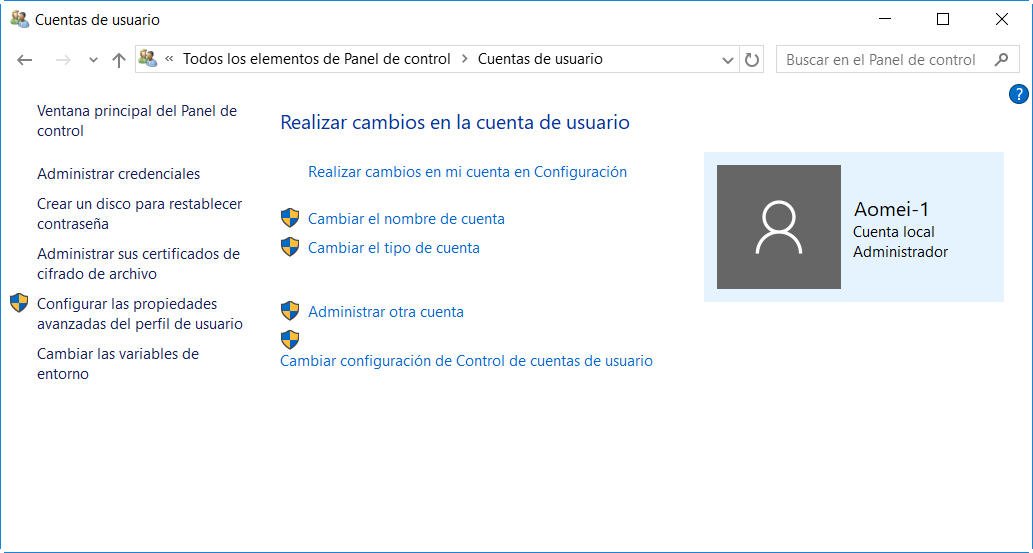This screenshot has height=553, width=1033.
Task: Click shield icon next to Administrar otra cuenta
Action: tap(290, 310)
